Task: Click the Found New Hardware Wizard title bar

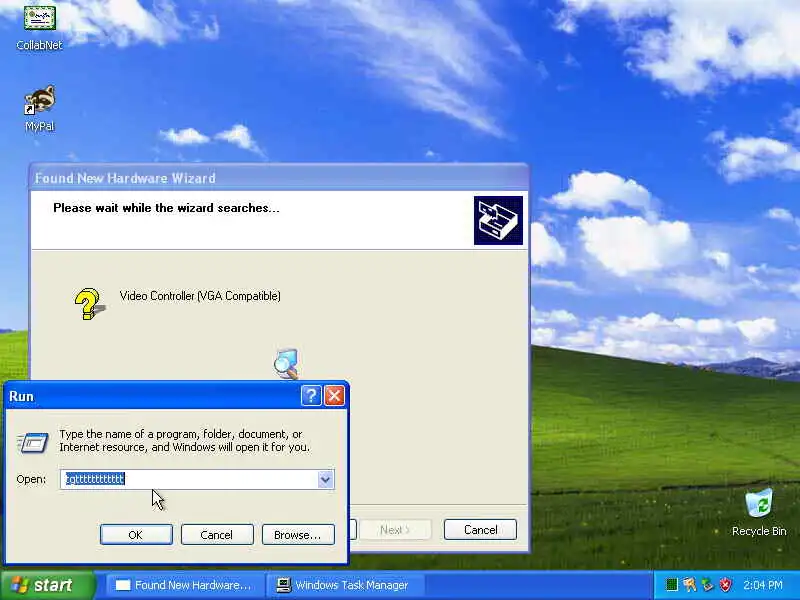Action: click(x=279, y=178)
